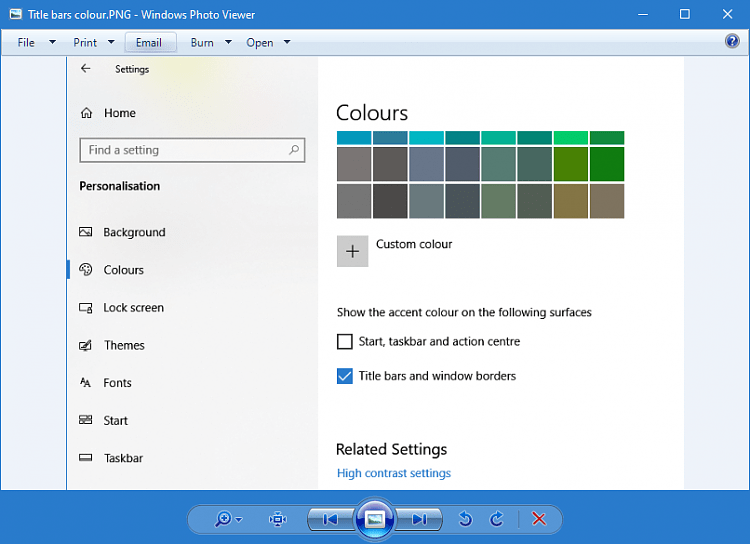Click the Settings title text

tap(132, 69)
